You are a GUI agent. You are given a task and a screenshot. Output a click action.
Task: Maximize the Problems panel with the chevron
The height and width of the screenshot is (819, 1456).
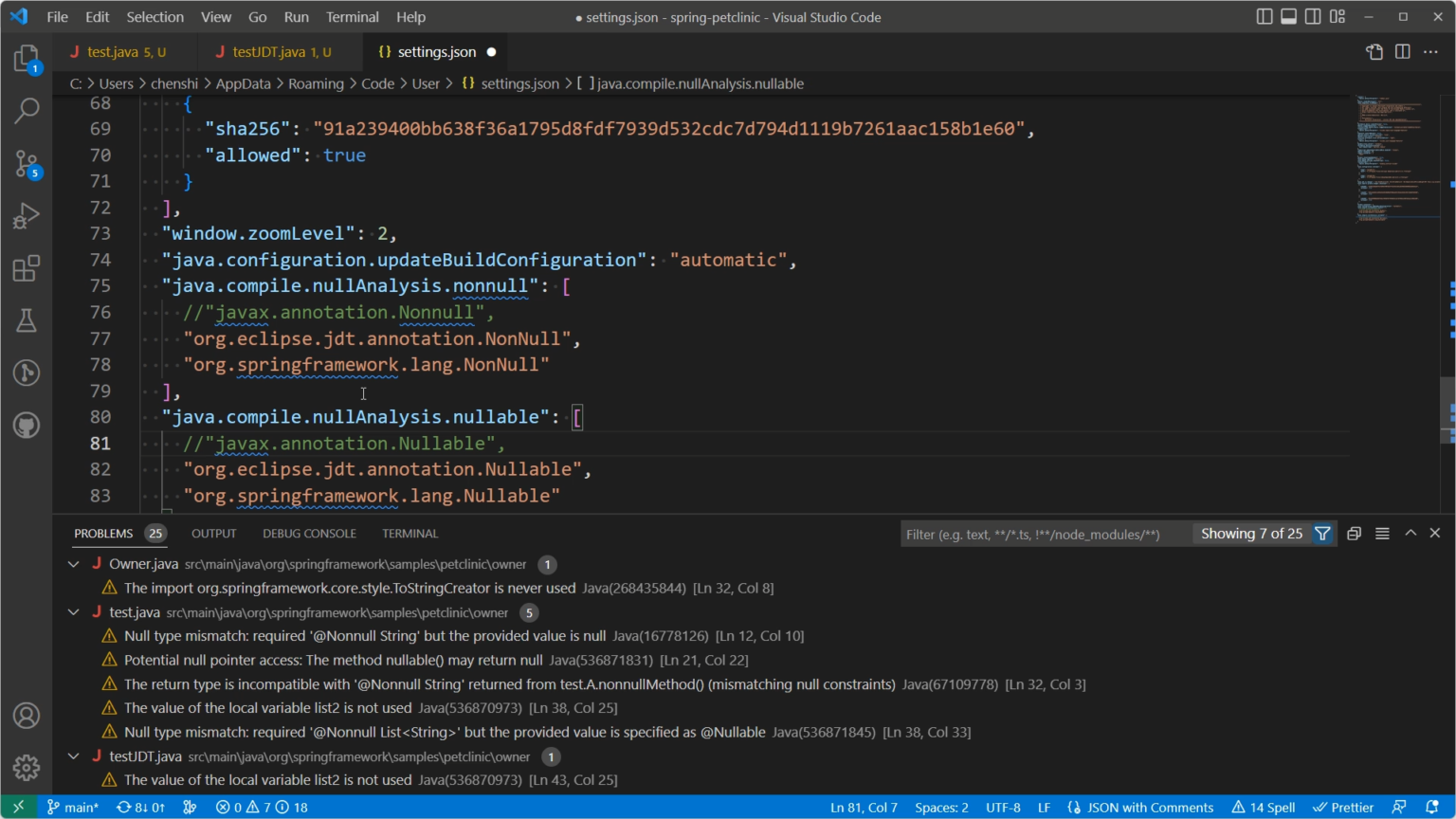coord(1410,534)
